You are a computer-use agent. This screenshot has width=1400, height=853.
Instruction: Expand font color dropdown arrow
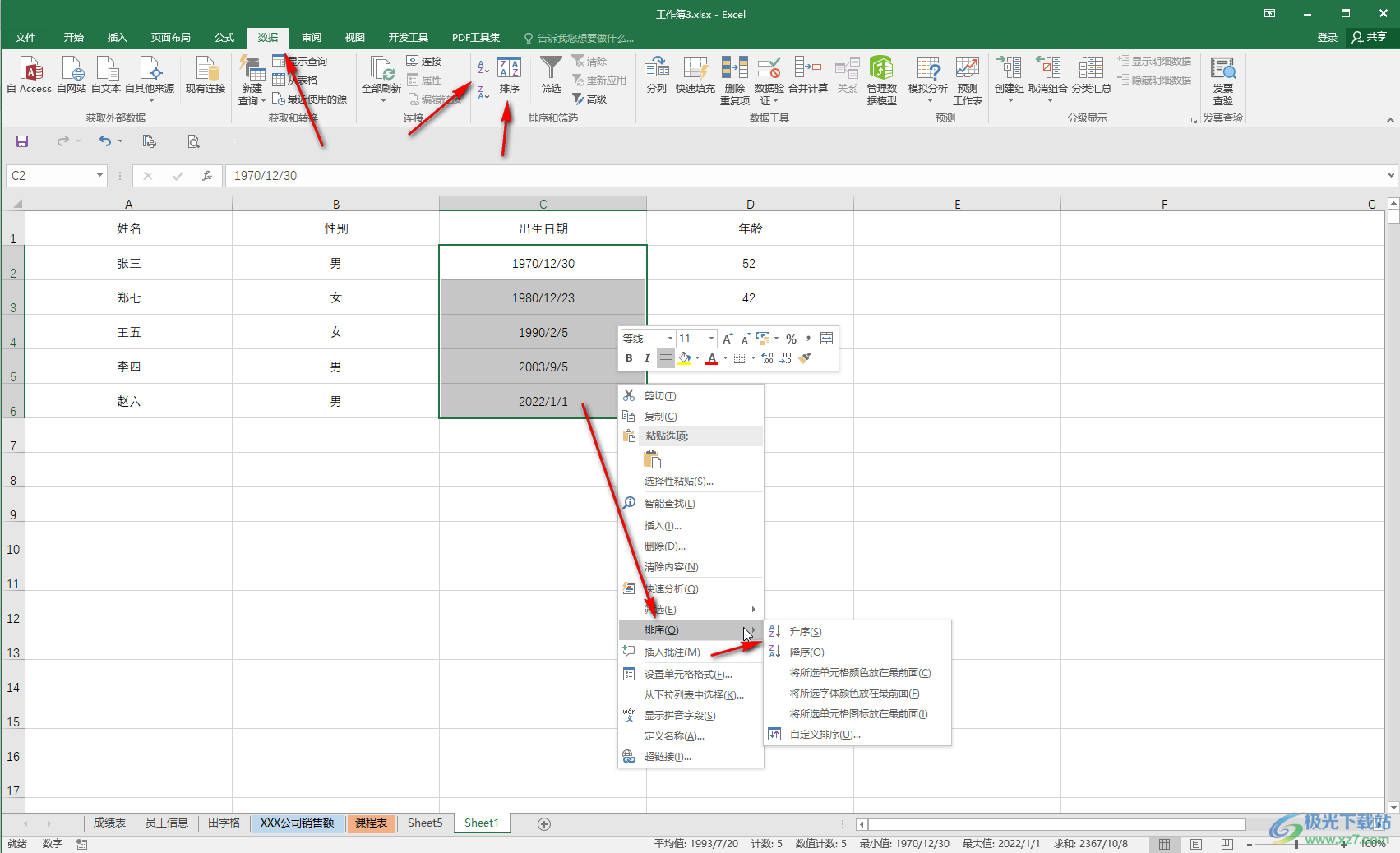[725, 358]
